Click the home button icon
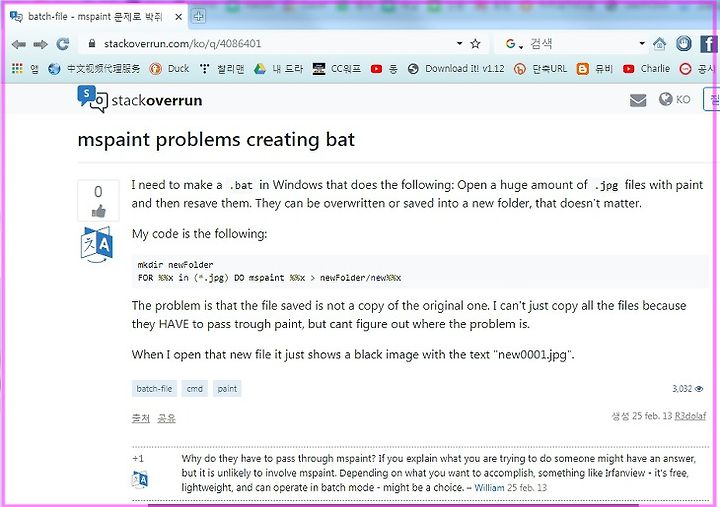The width and height of the screenshot is (720, 507). [659, 44]
